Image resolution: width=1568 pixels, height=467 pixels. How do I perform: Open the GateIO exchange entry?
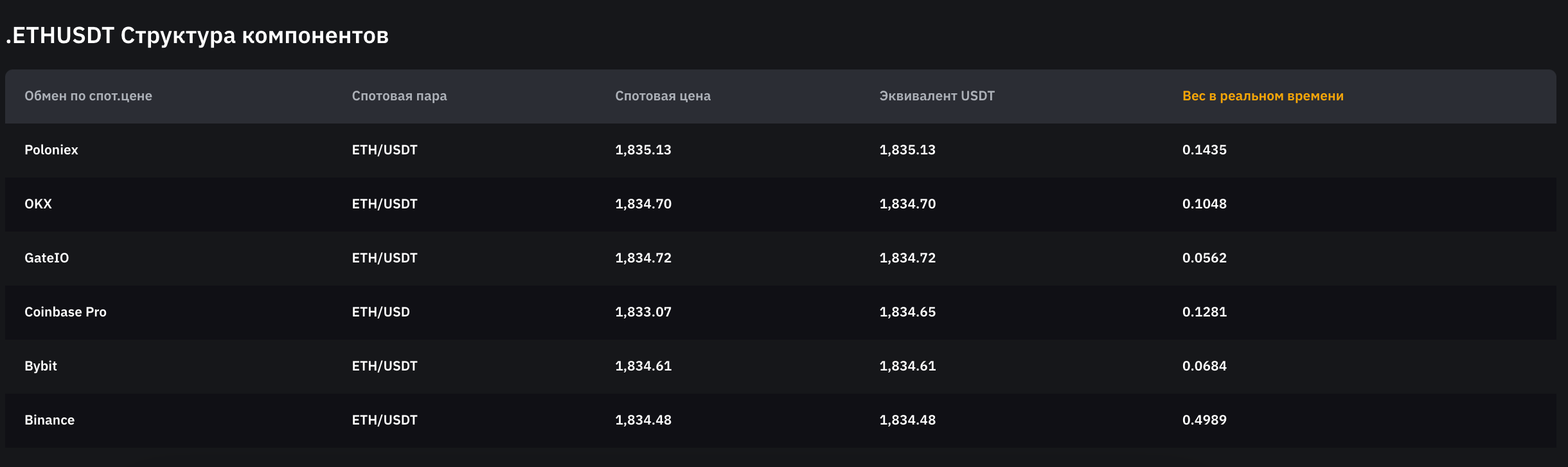(x=46, y=258)
